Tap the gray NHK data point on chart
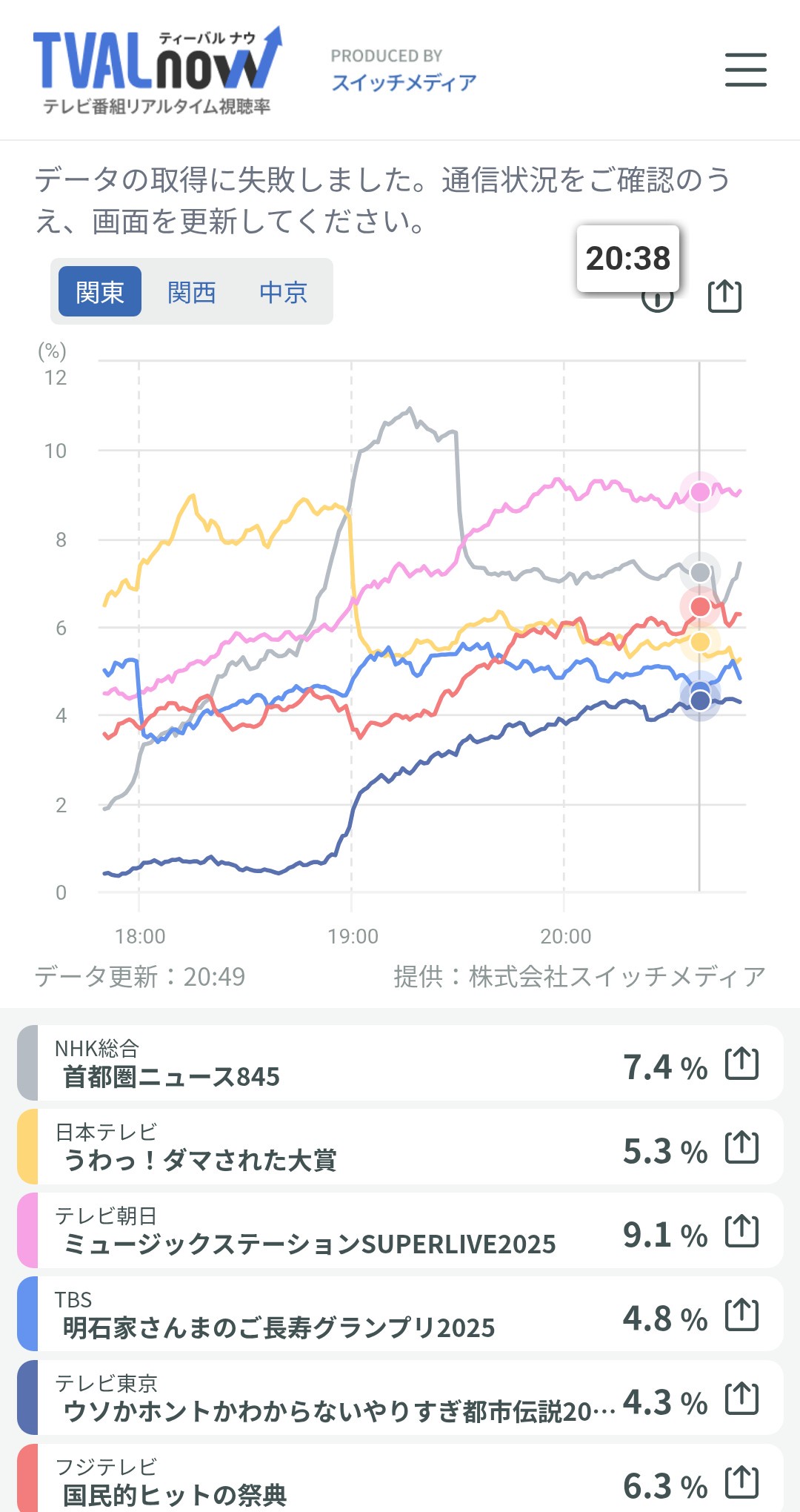 click(x=700, y=572)
